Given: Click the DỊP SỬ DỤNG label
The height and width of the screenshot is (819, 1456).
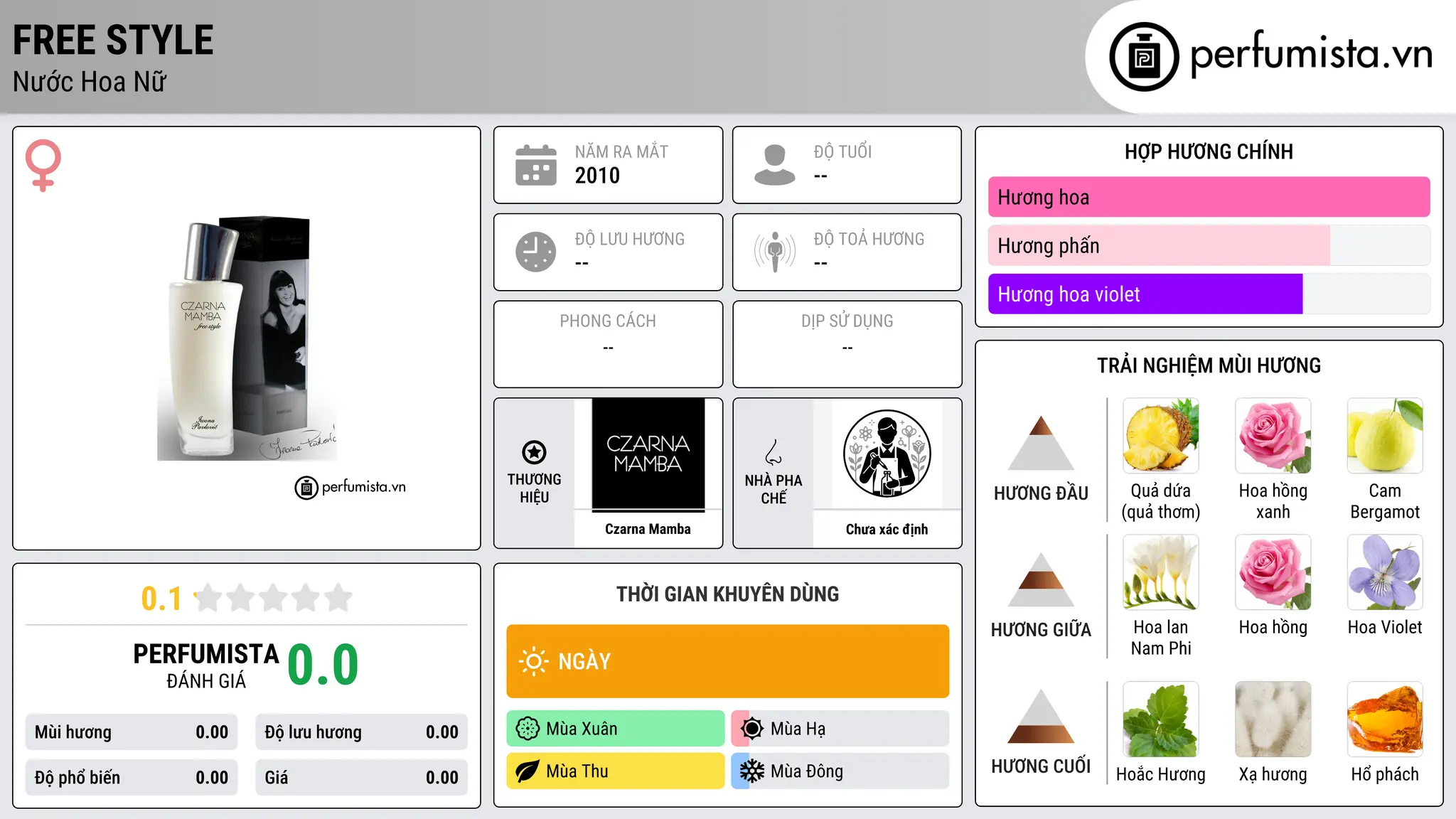Looking at the screenshot, I should 847,321.
